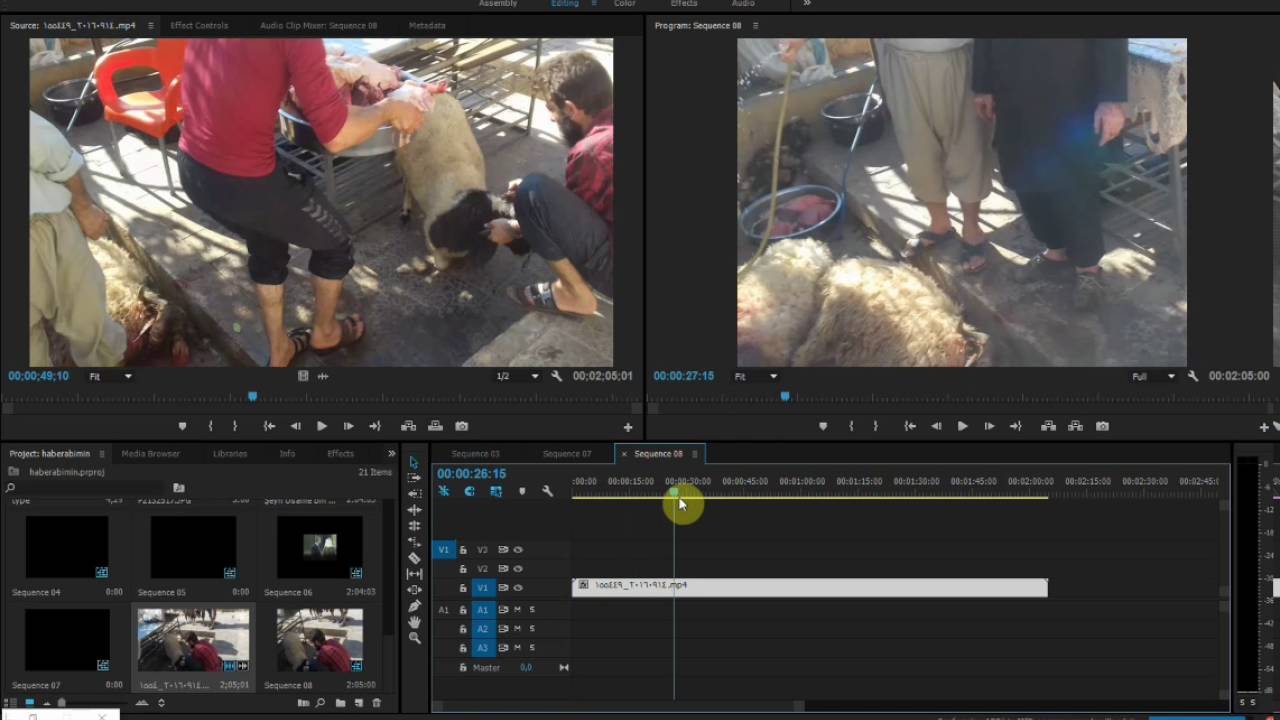The height and width of the screenshot is (720, 1280).
Task: Select Sequence 06 thumbnail in Project panel
Action: [x=320, y=546]
